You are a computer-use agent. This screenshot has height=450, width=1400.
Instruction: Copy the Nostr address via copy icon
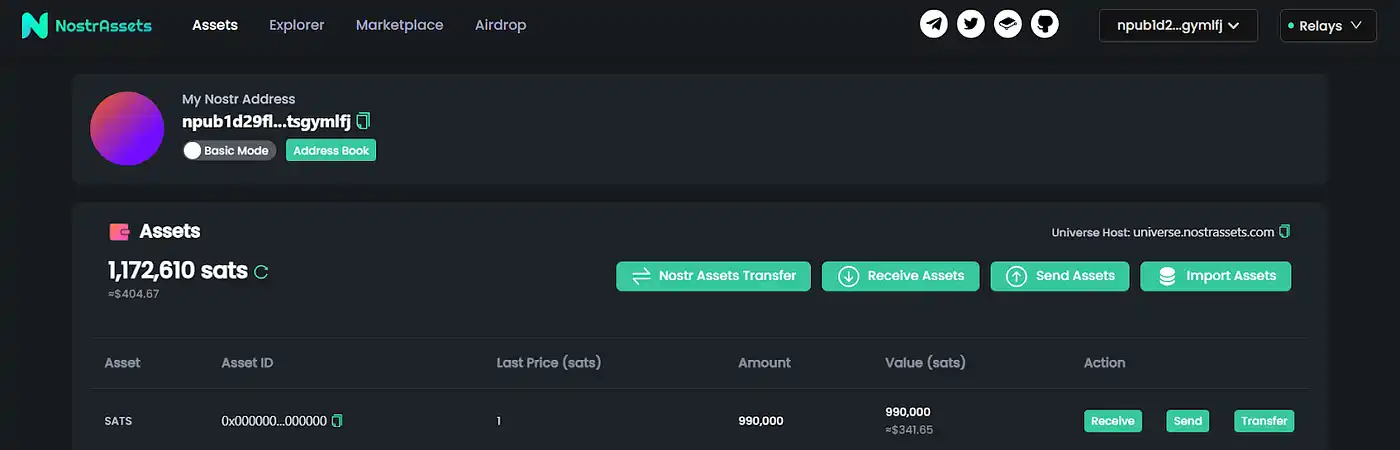click(x=363, y=121)
